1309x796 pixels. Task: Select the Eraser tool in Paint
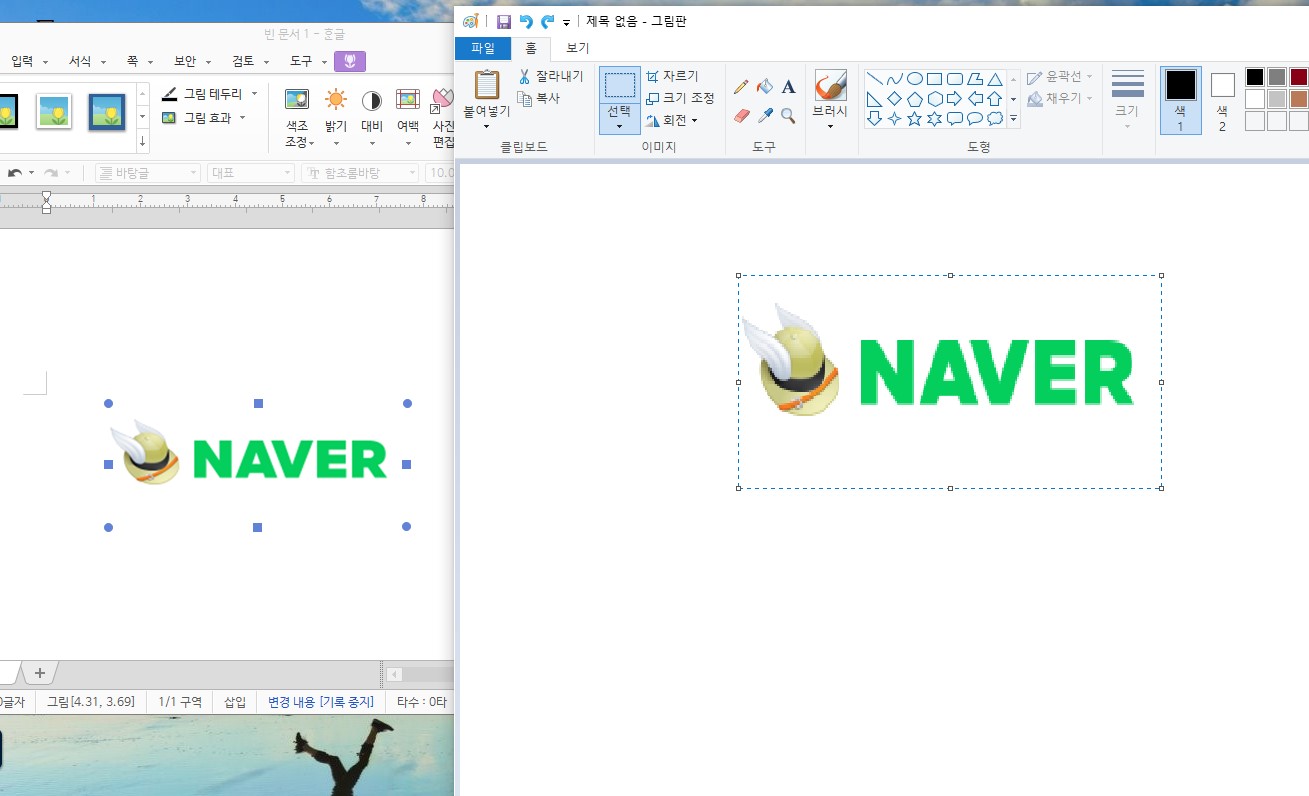point(741,116)
